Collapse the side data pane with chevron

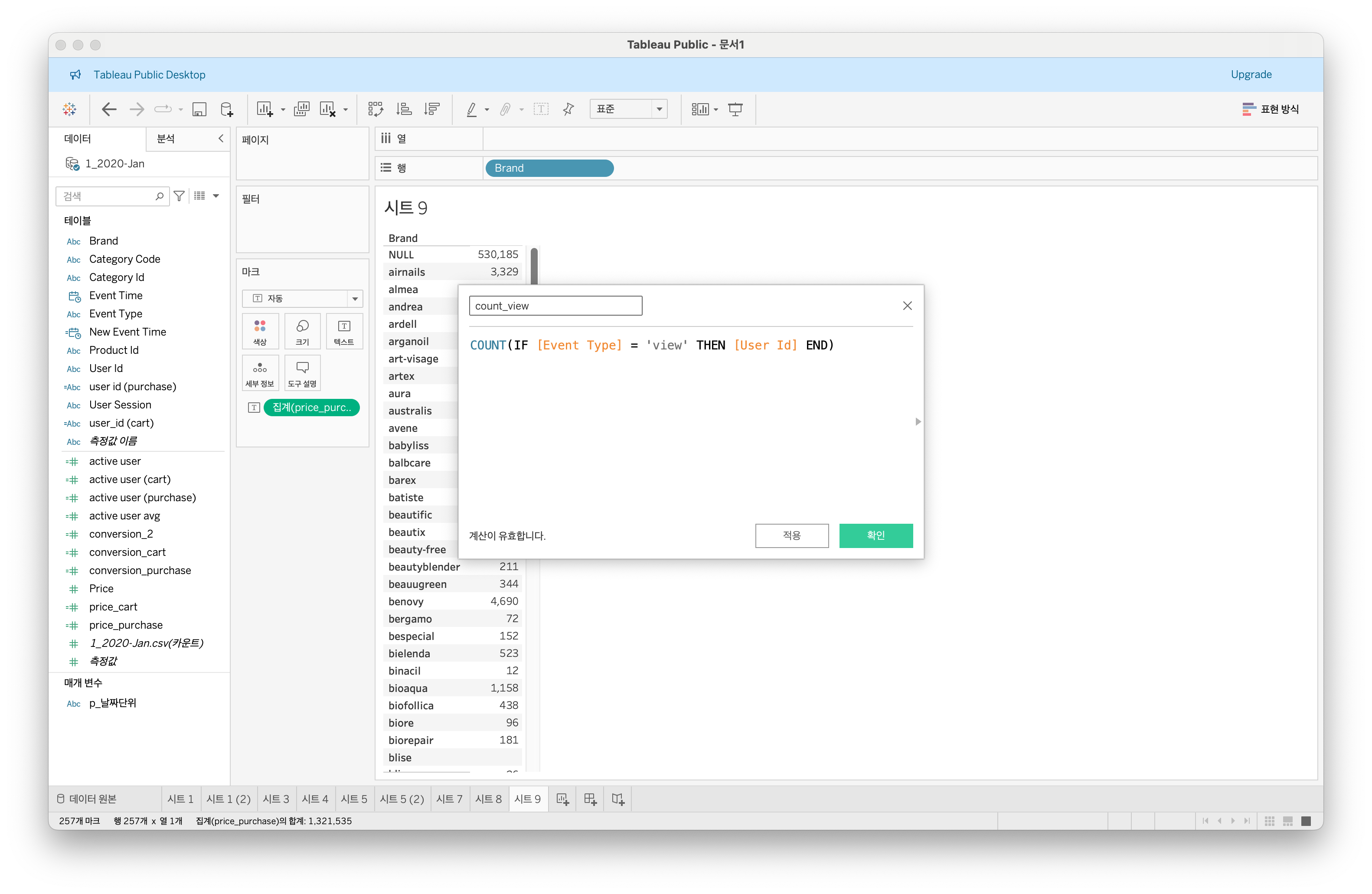click(221, 138)
